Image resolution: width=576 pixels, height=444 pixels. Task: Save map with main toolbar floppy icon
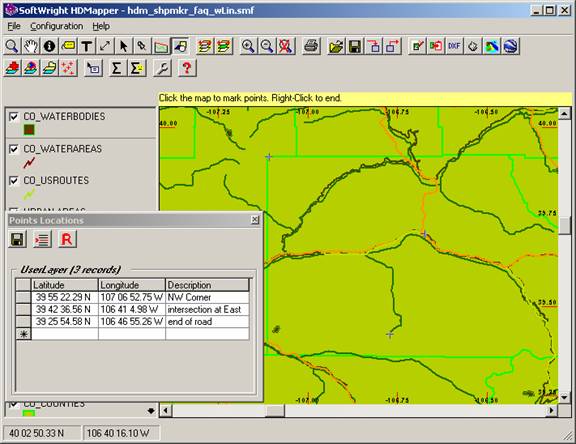(x=355, y=46)
